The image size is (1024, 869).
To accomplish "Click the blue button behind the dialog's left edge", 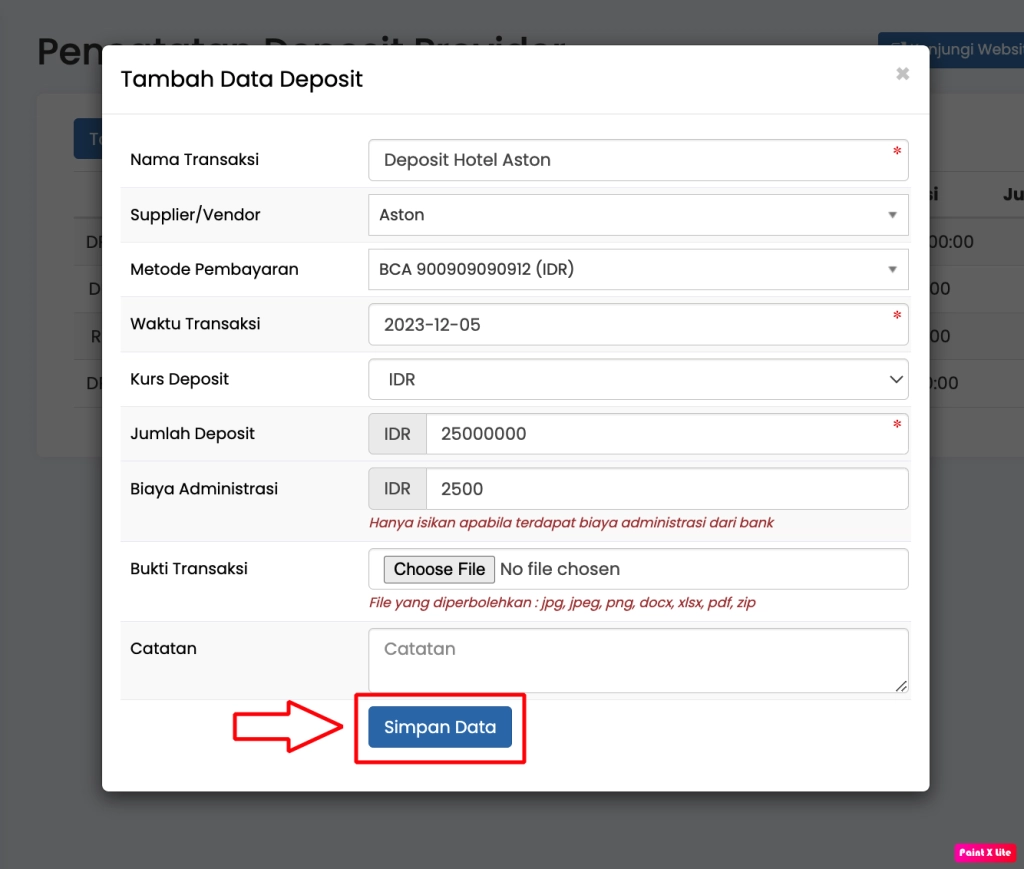I will click(88, 139).
